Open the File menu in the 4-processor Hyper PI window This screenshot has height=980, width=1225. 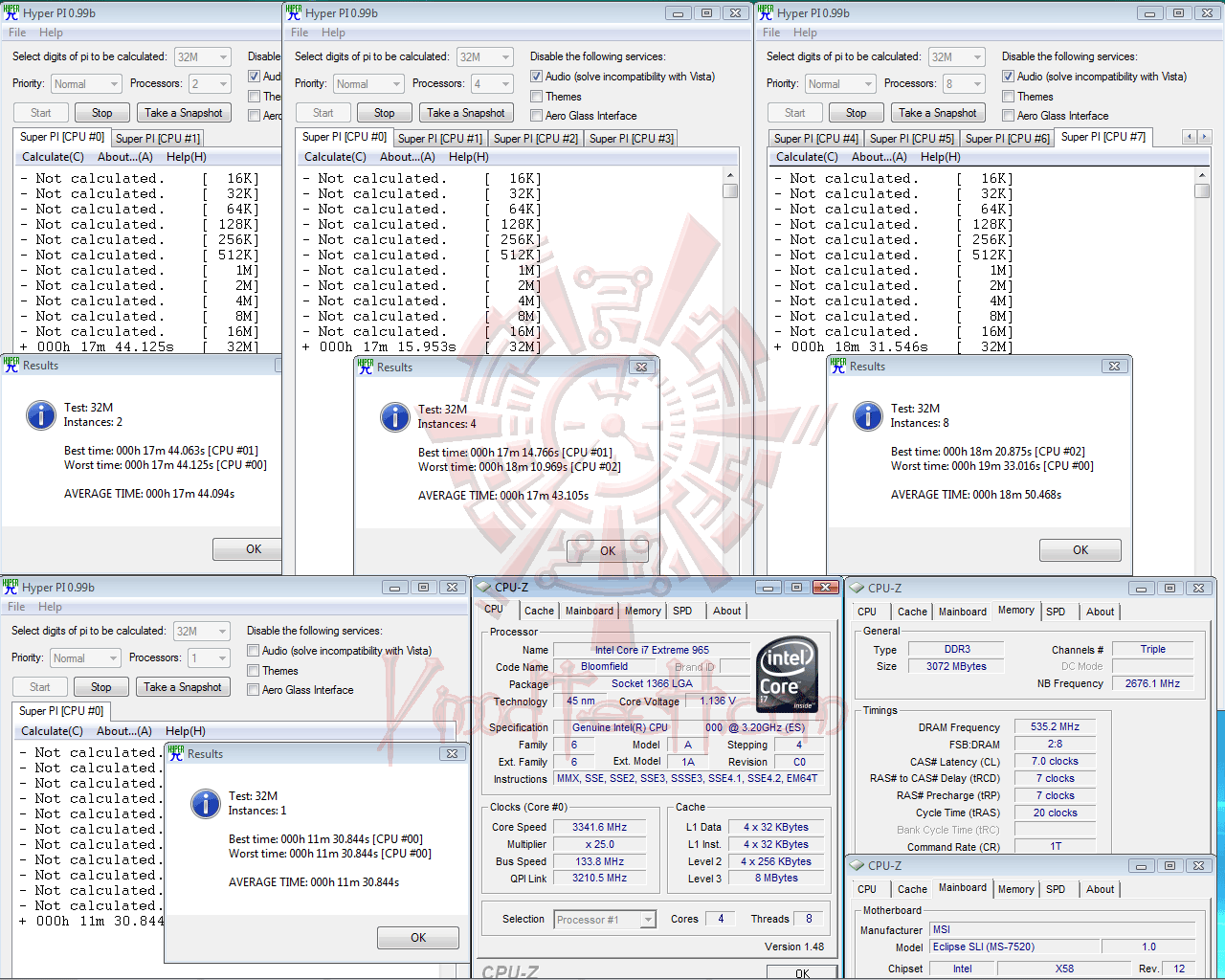point(300,33)
